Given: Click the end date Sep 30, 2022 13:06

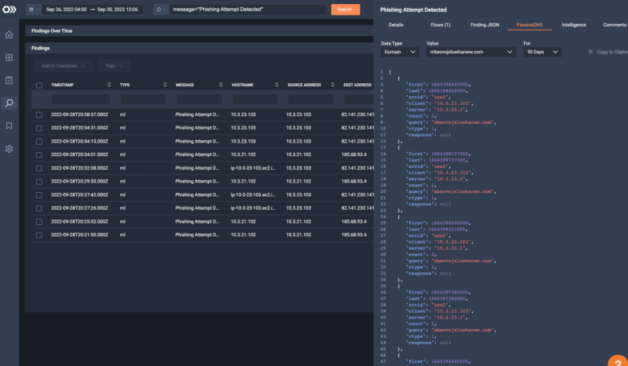Looking at the screenshot, I should (x=117, y=10).
